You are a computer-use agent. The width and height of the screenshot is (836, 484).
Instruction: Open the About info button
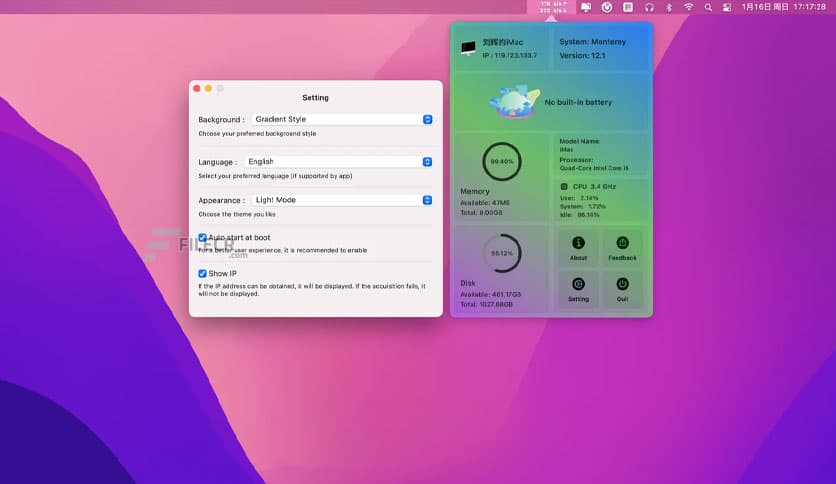click(578, 247)
